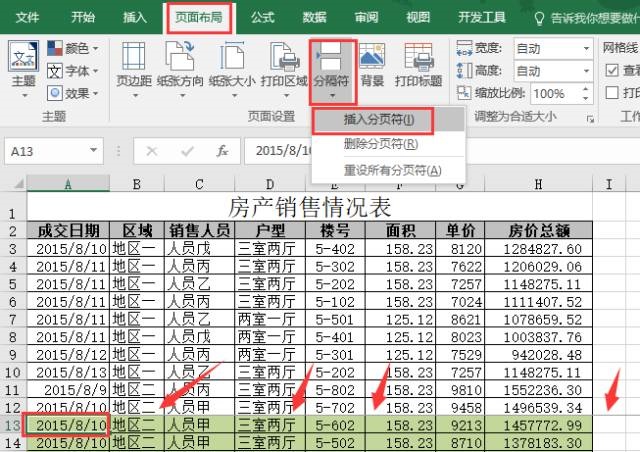Open the 调整为合适大小 dialog launcher
Viewport: 640px width, 452px height.
[590, 119]
